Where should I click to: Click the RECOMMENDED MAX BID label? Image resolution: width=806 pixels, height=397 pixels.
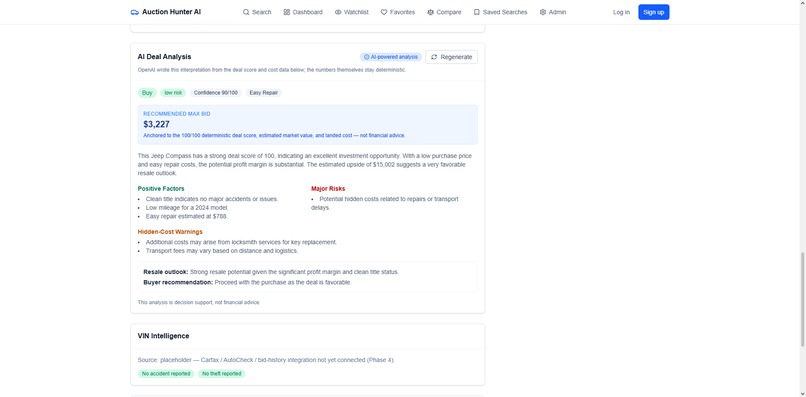tap(176, 114)
